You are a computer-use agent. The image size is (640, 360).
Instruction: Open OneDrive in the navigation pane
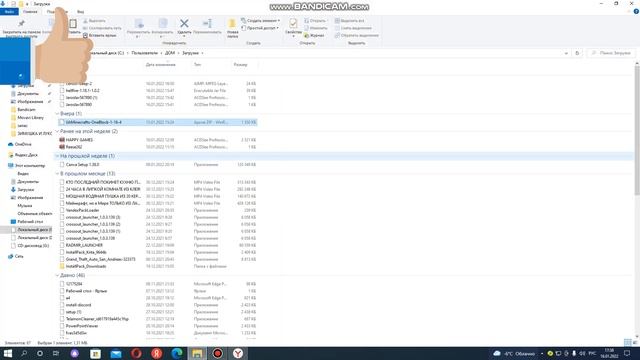[23, 144]
